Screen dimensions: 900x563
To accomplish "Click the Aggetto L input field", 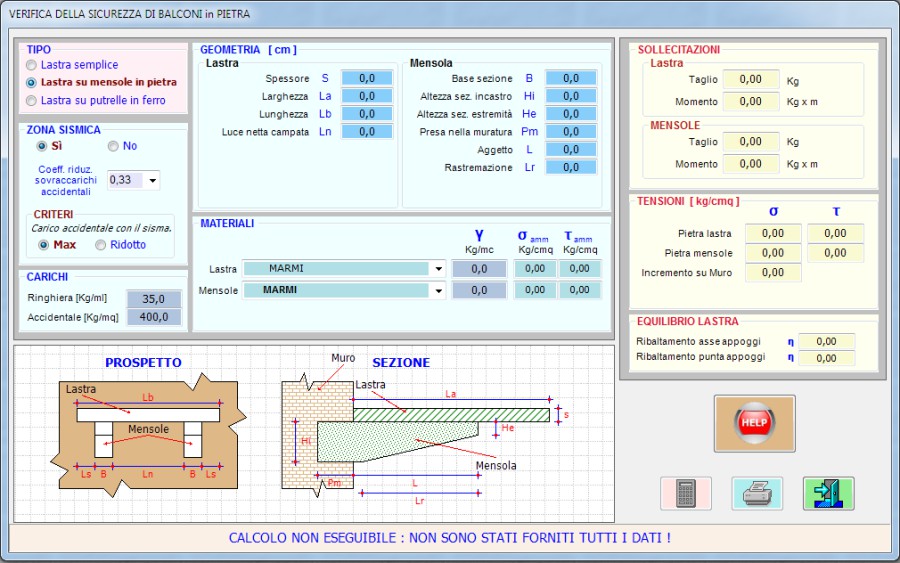I will coord(571,149).
